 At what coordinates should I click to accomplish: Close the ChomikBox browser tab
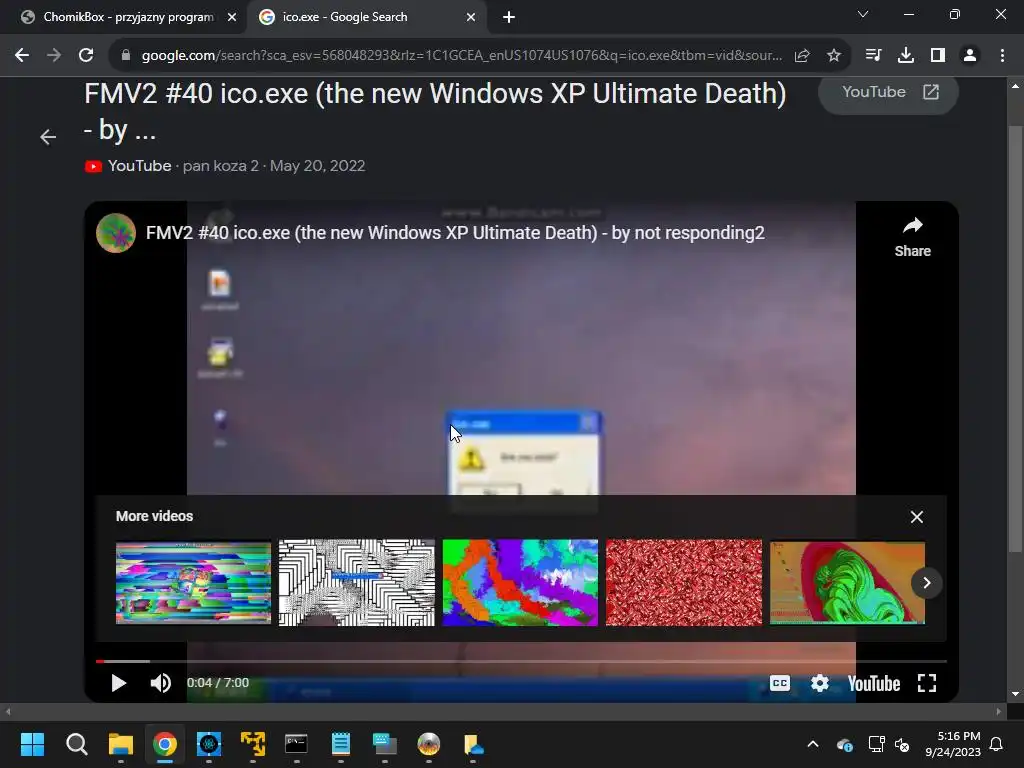(232, 18)
